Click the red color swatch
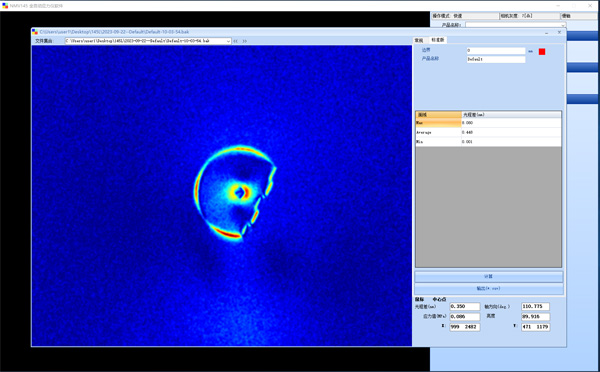Viewport: 600px width, 372px height. pos(542,52)
